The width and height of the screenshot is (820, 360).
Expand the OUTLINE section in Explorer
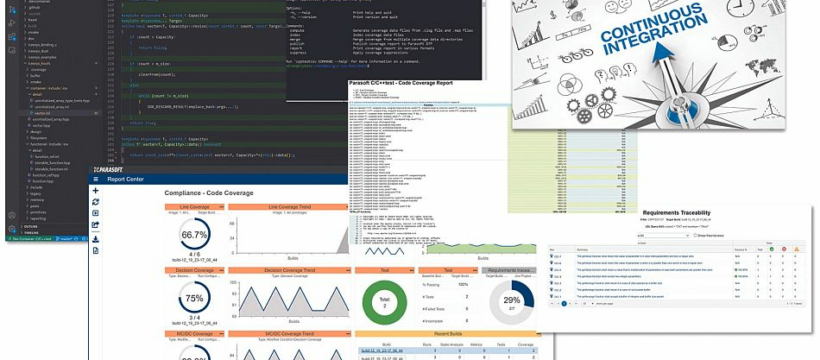click(x=30, y=227)
